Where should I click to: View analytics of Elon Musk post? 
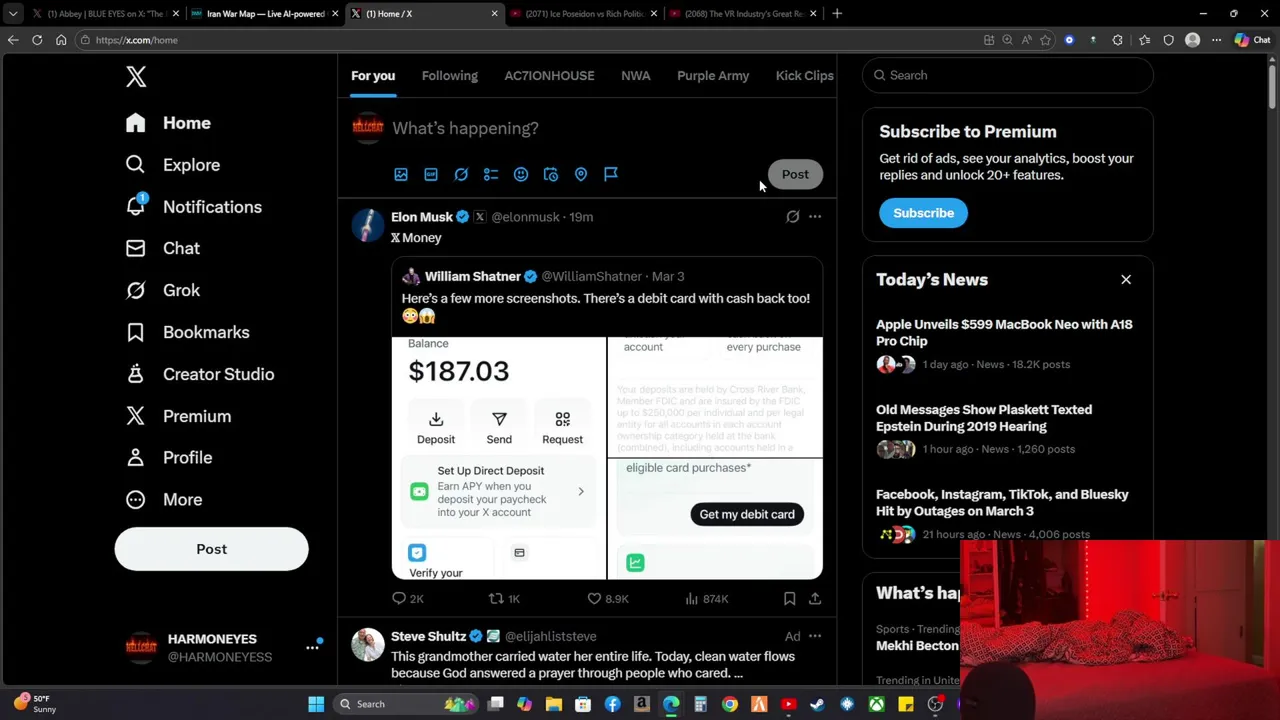[706, 598]
